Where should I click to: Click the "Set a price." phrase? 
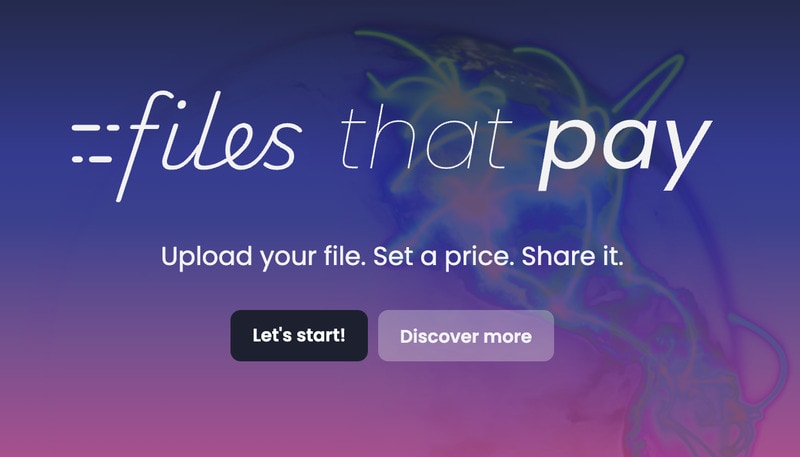(444, 256)
